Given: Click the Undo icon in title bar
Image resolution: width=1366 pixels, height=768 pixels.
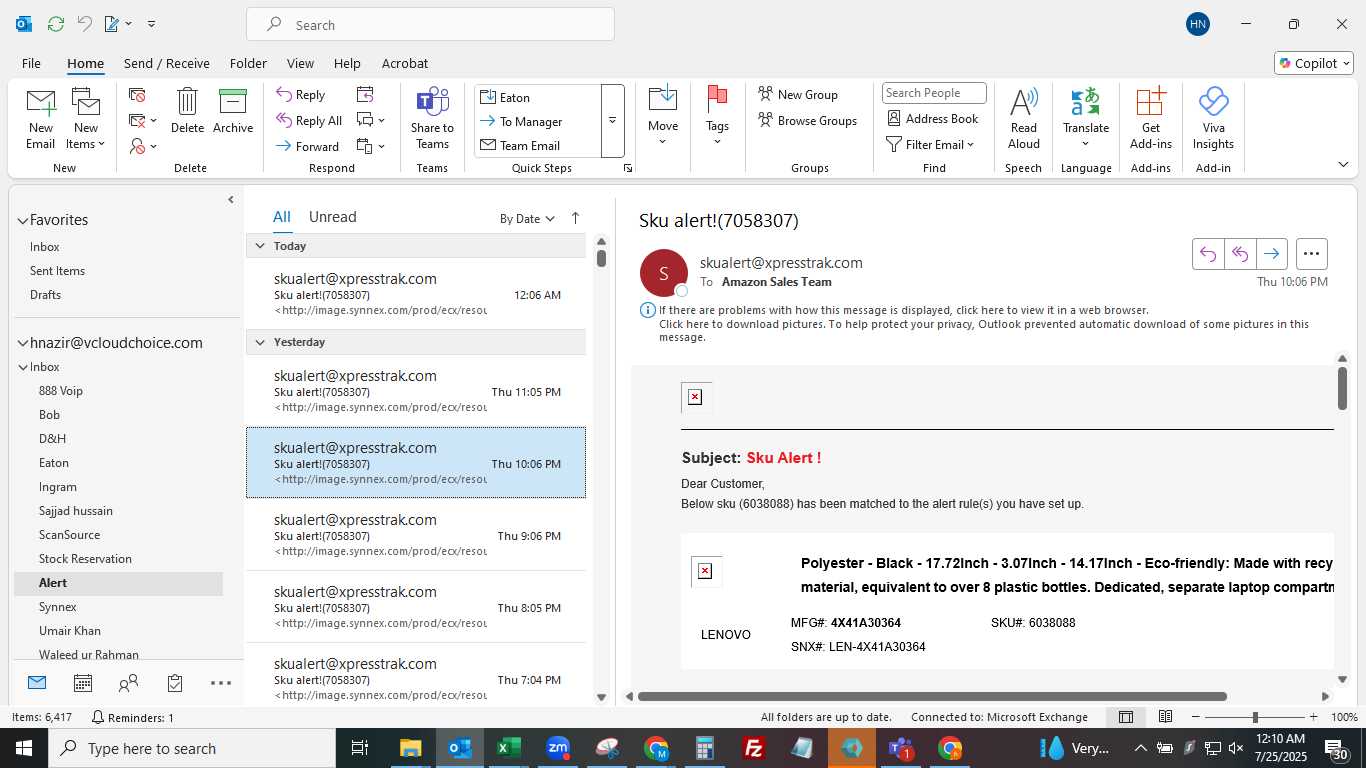Looking at the screenshot, I should [x=85, y=24].
